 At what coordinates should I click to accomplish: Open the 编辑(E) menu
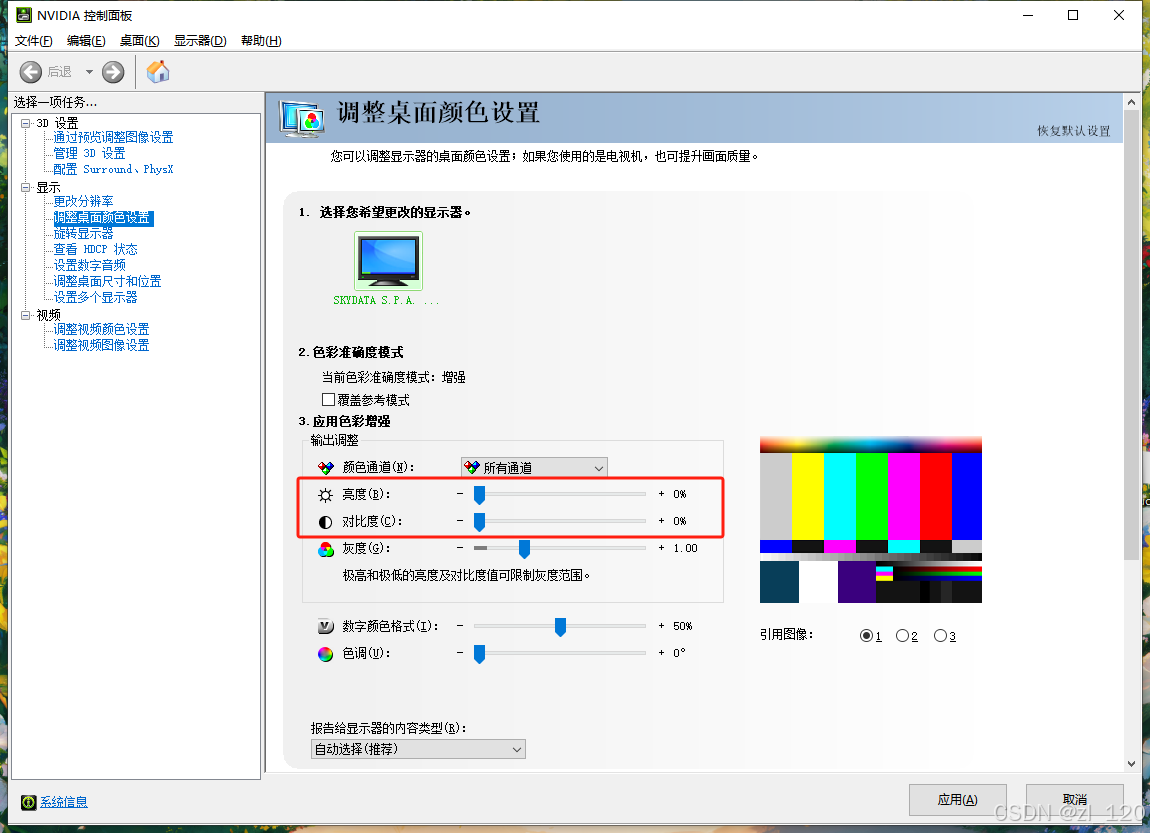86,40
